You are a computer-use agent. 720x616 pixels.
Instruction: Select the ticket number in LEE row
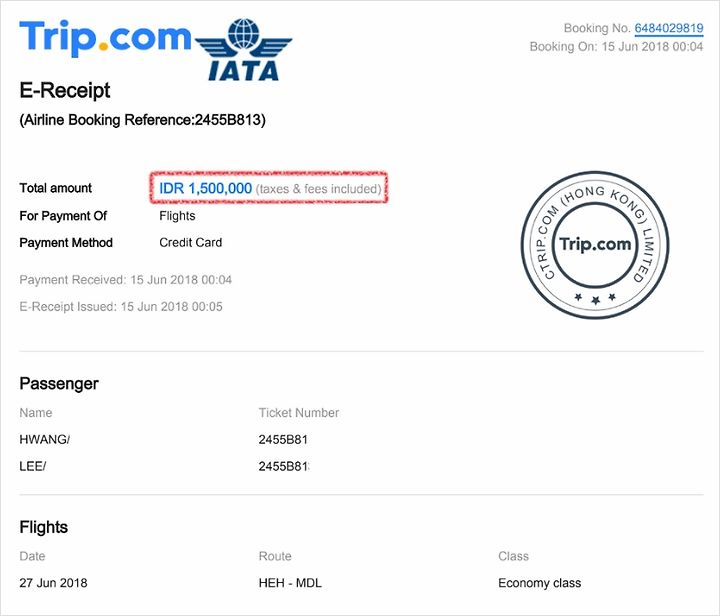coord(284,466)
